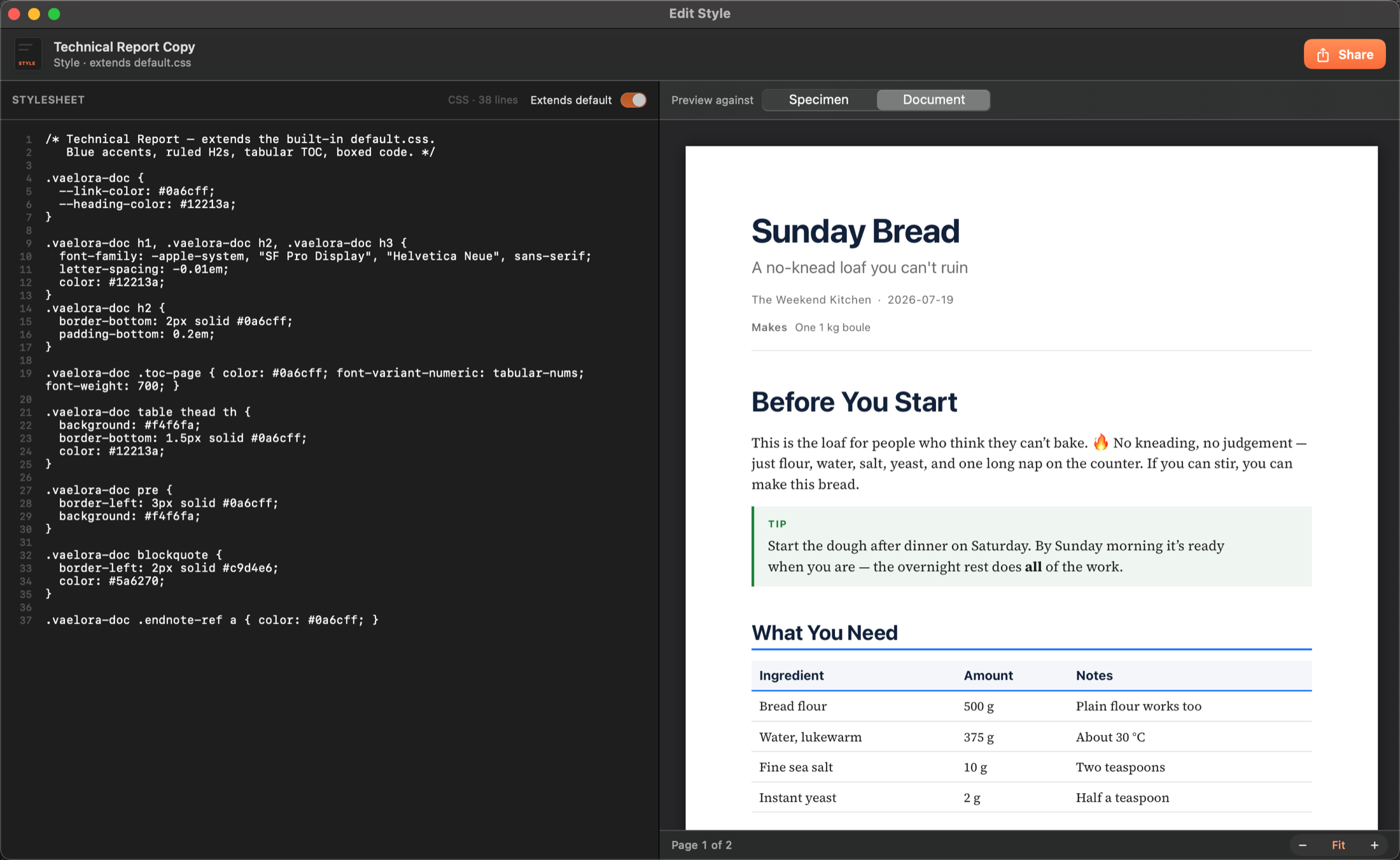
Task: Click the '.toc-page' rule line
Action: pos(315,379)
